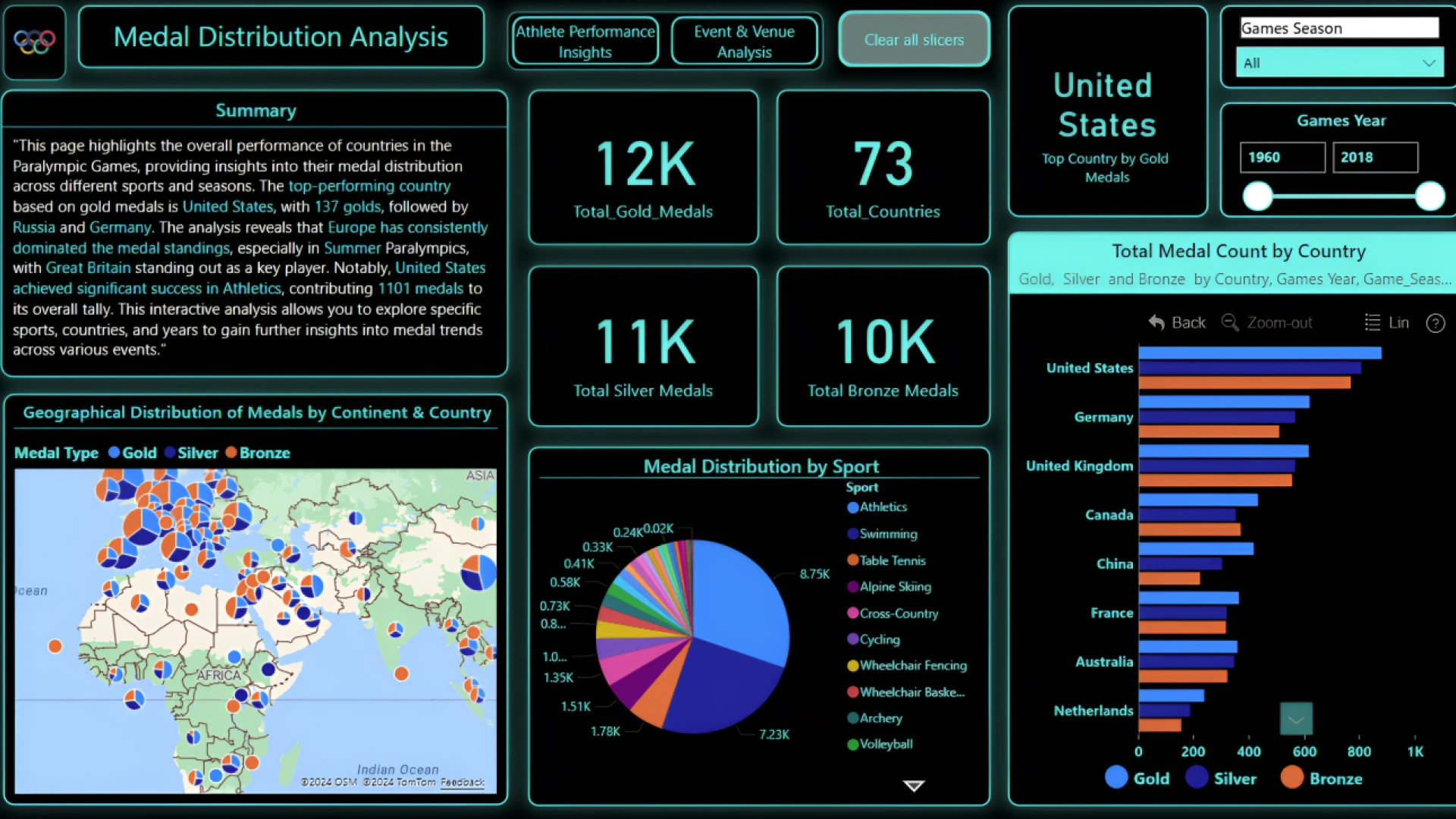Click the France axis label

point(1112,613)
